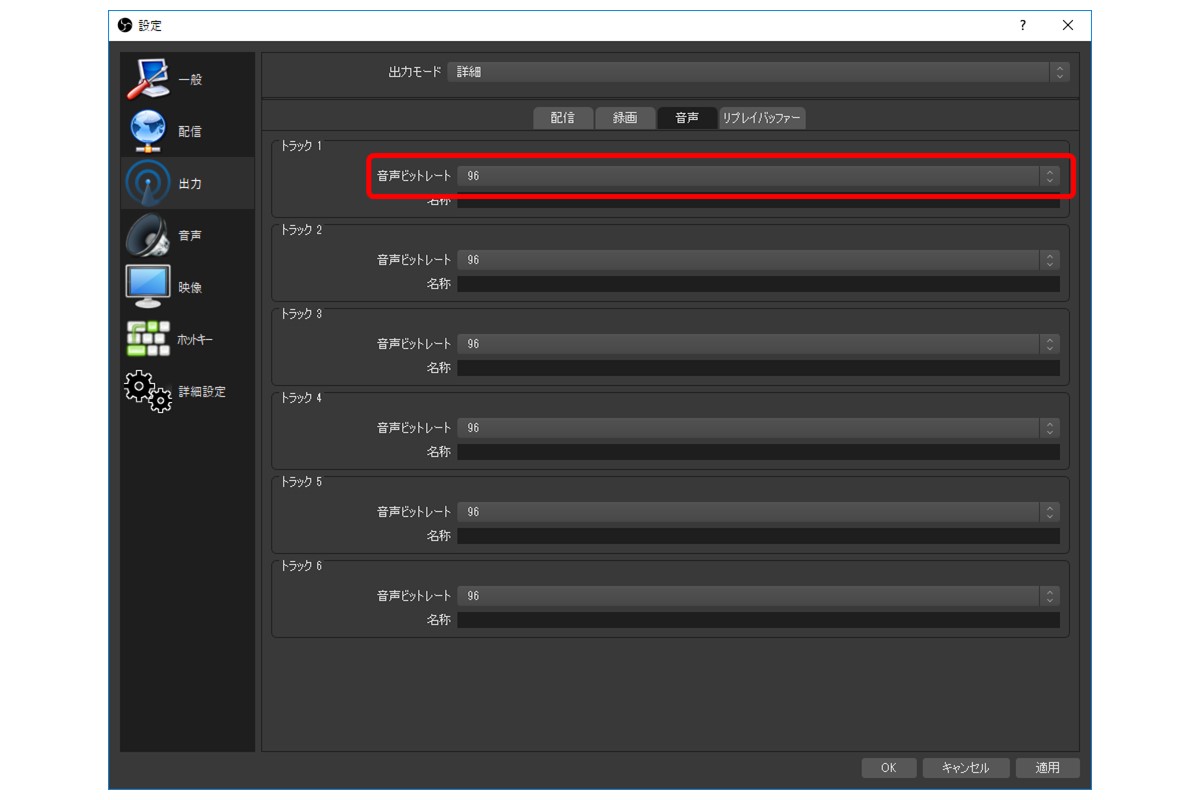The image size is (1200, 800).
Task: Click the help question mark in title bar
Action: click(x=1022, y=25)
